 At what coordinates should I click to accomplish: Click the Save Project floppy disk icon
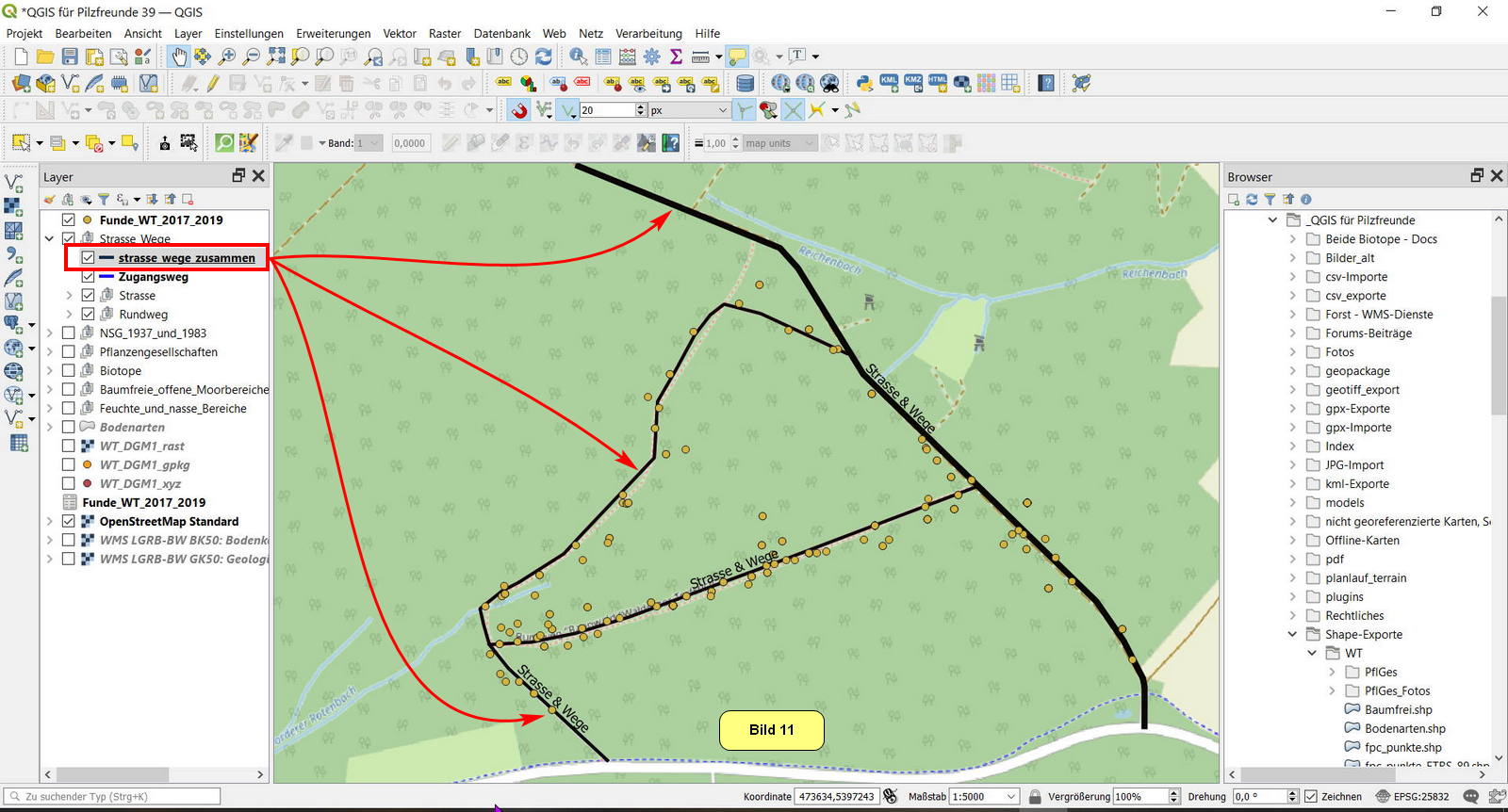tap(70, 57)
